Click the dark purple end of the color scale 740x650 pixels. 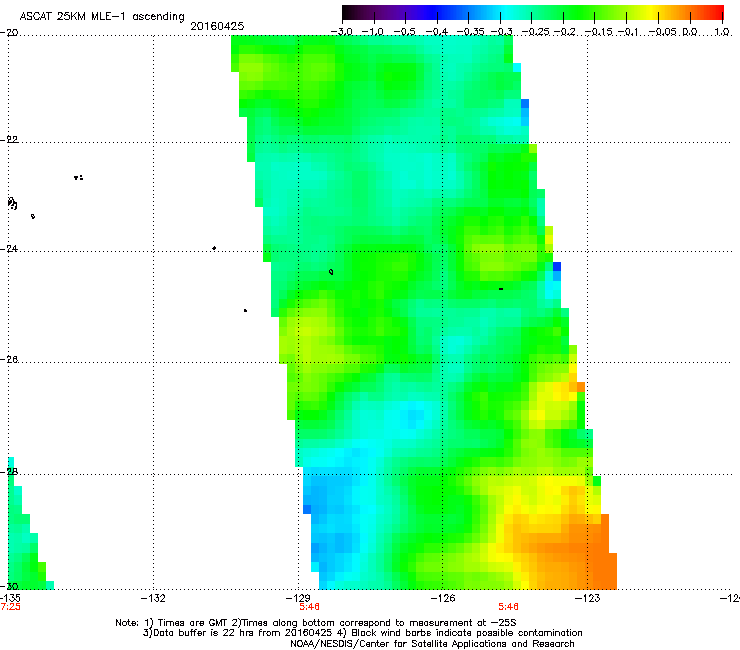pyautogui.click(x=352, y=12)
